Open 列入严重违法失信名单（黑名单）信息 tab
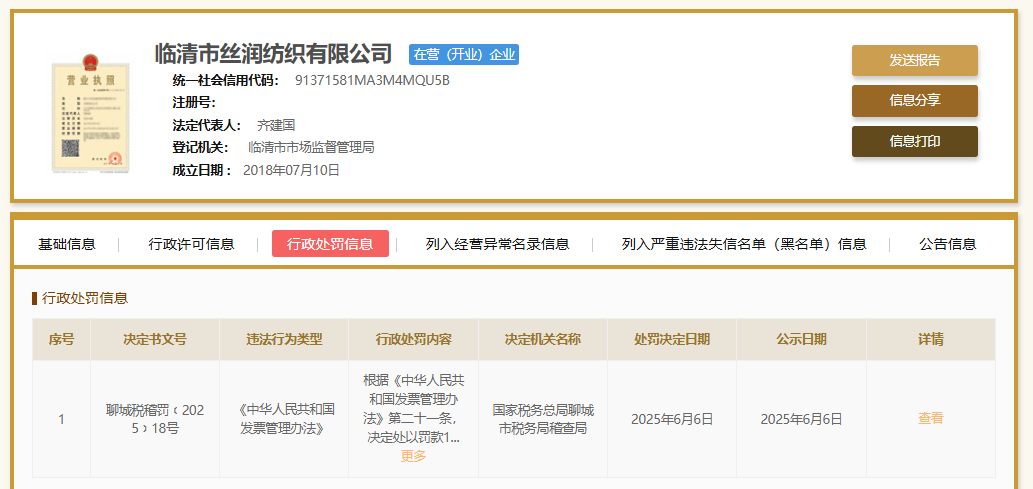This screenshot has width=1033, height=489. tap(743, 244)
